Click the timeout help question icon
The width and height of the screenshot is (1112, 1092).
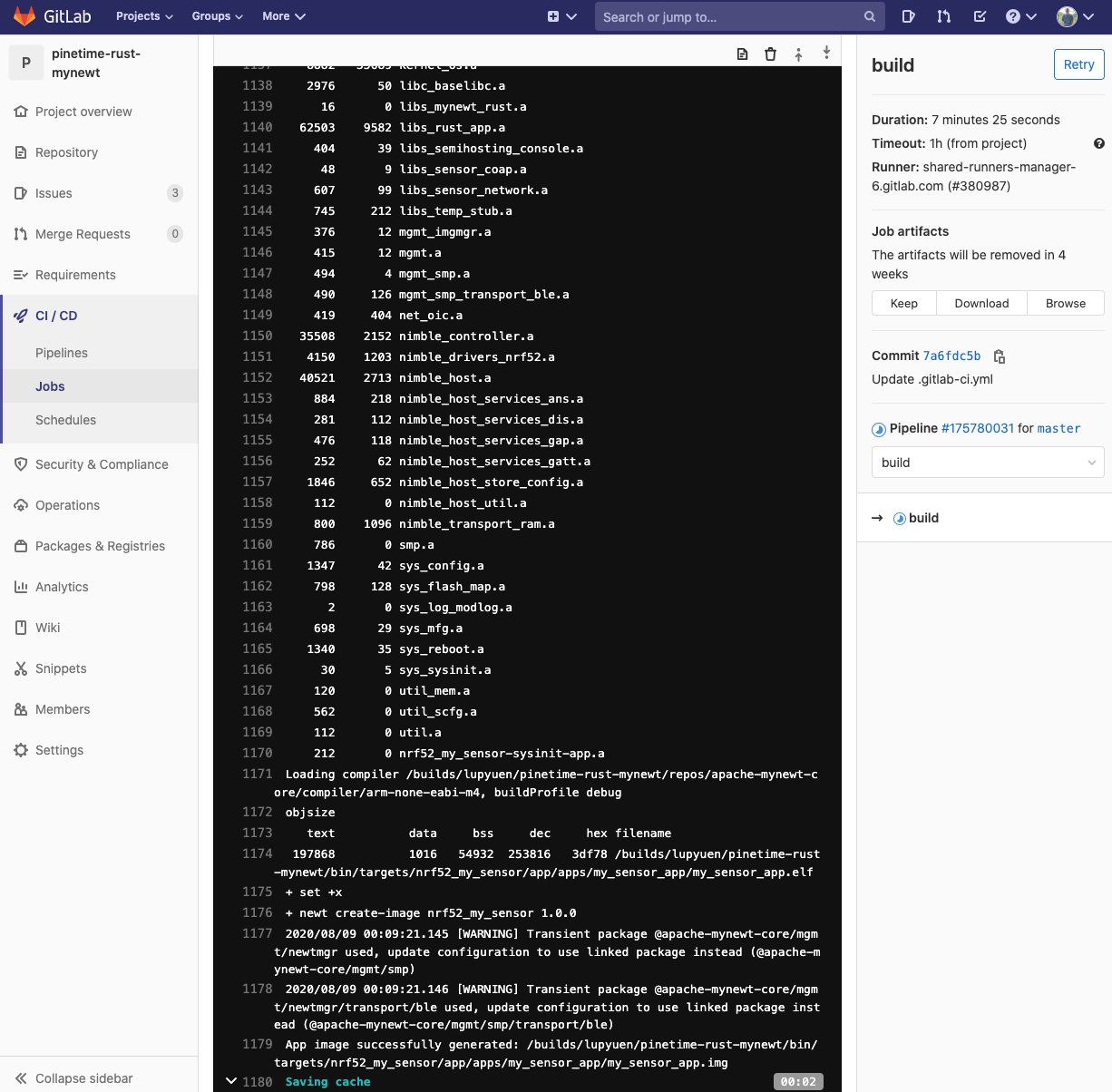click(1098, 143)
